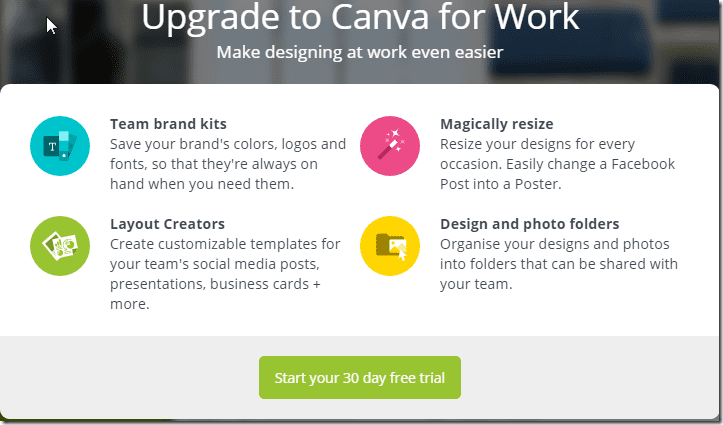Image resolution: width=723 pixels, height=425 pixels.
Task: Open the Design and photo folders heading
Action: (x=529, y=224)
